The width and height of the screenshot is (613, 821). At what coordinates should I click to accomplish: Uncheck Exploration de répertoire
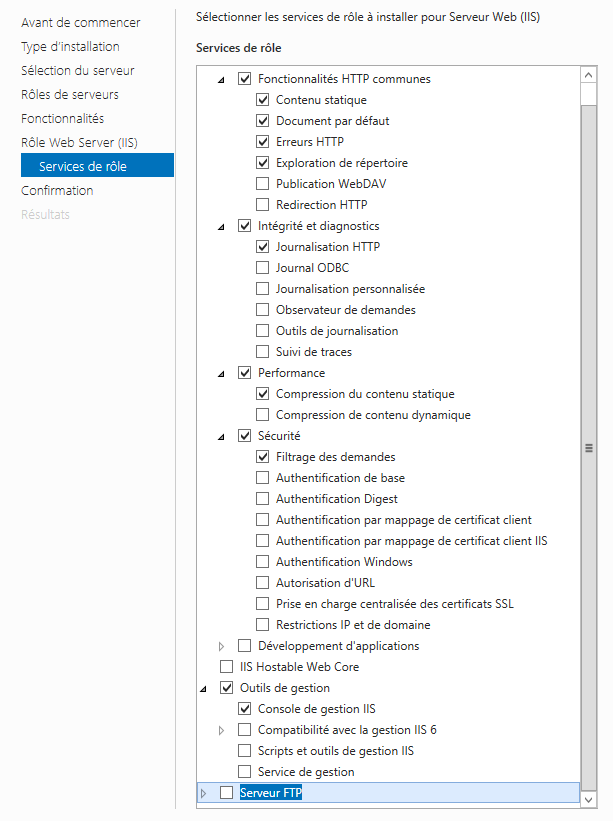click(263, 163)
